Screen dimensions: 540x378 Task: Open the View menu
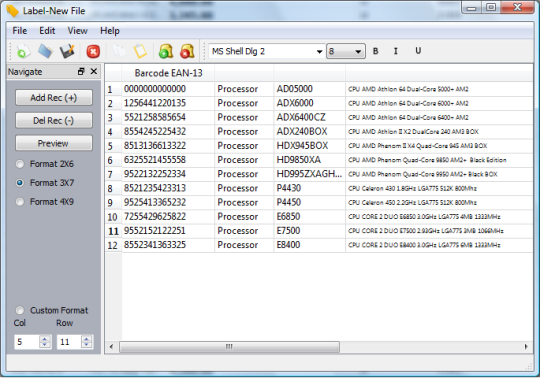(77, 31)
